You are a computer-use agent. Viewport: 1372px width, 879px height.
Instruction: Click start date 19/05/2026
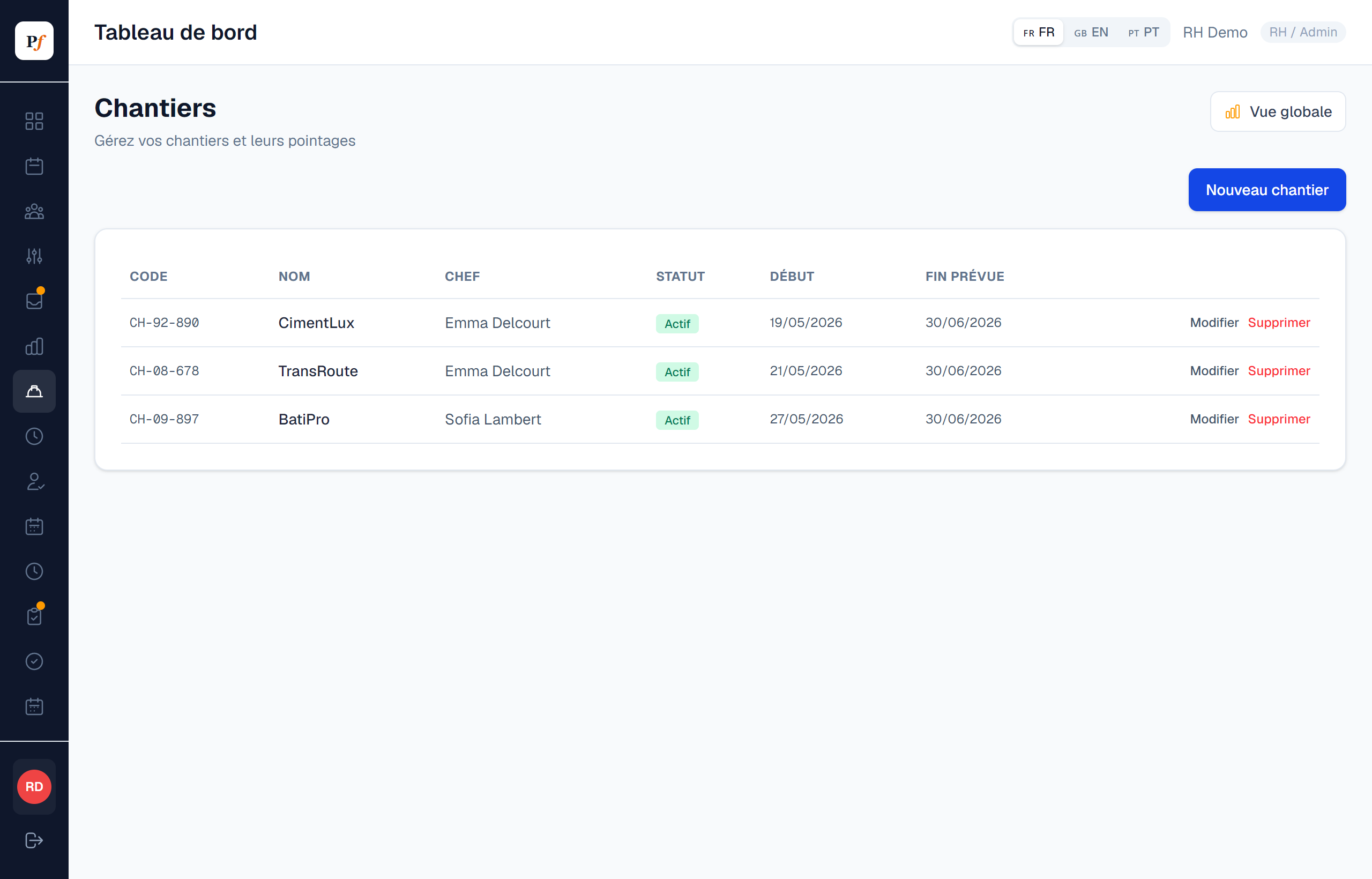pyautogui.click(x=806, y=323)
